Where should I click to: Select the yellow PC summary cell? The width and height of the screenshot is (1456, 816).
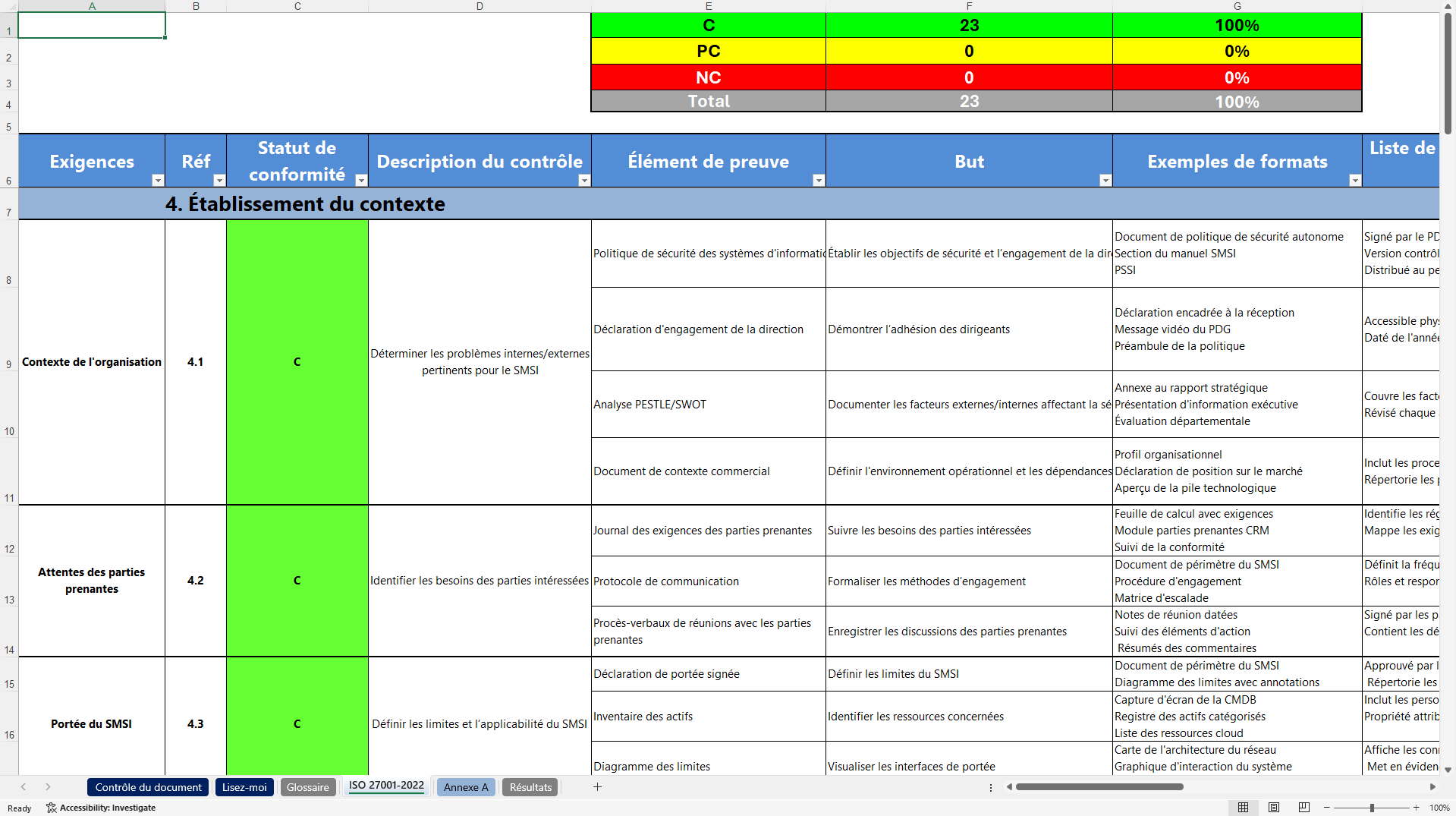[x=709, y=51]
